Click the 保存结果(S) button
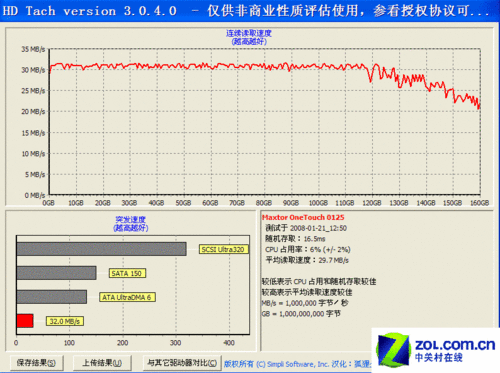The image size is (500, 373). click(36, 362)
